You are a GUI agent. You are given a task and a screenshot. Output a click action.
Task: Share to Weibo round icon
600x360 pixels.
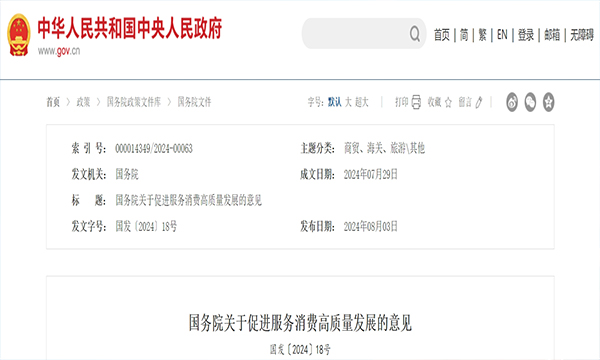(x=512, y=102)
